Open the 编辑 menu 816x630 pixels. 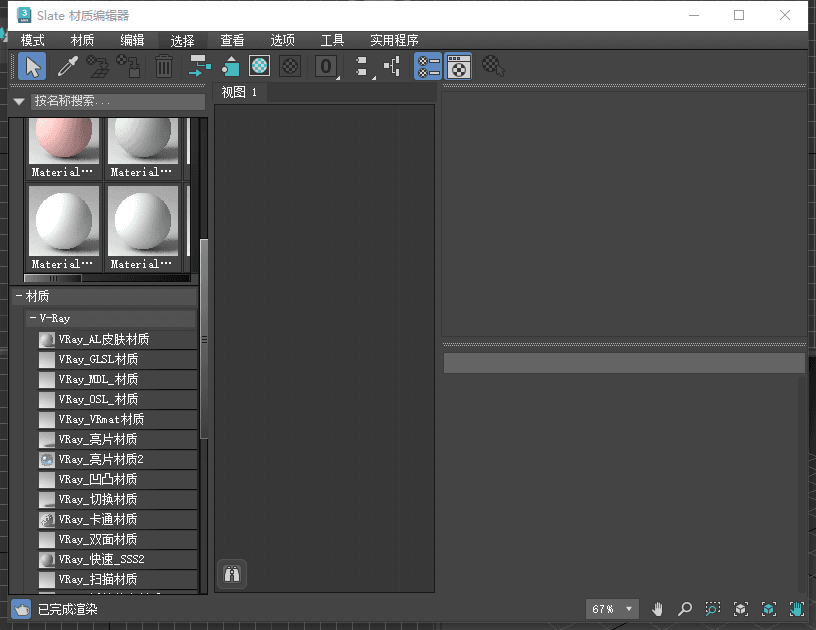click(132, 40)
